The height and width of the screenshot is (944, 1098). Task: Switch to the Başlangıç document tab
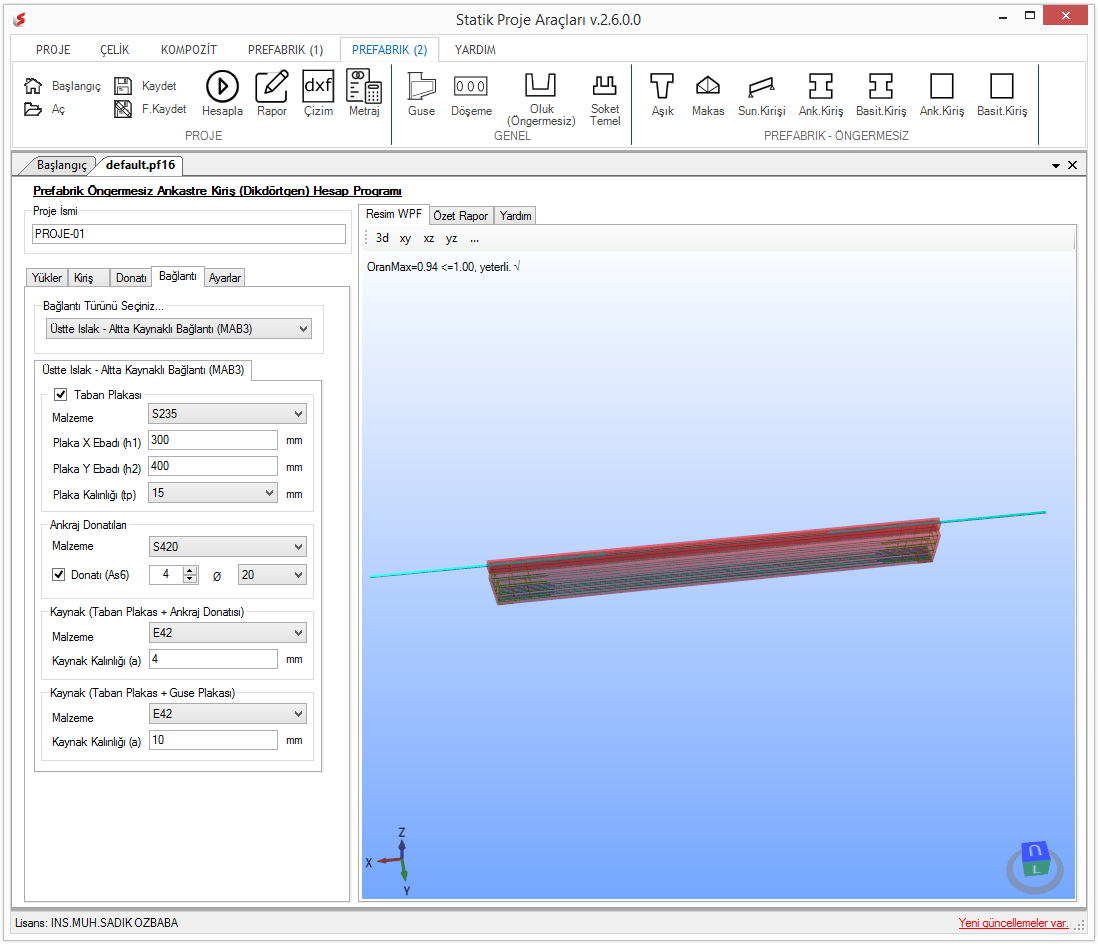click(62, 165)
